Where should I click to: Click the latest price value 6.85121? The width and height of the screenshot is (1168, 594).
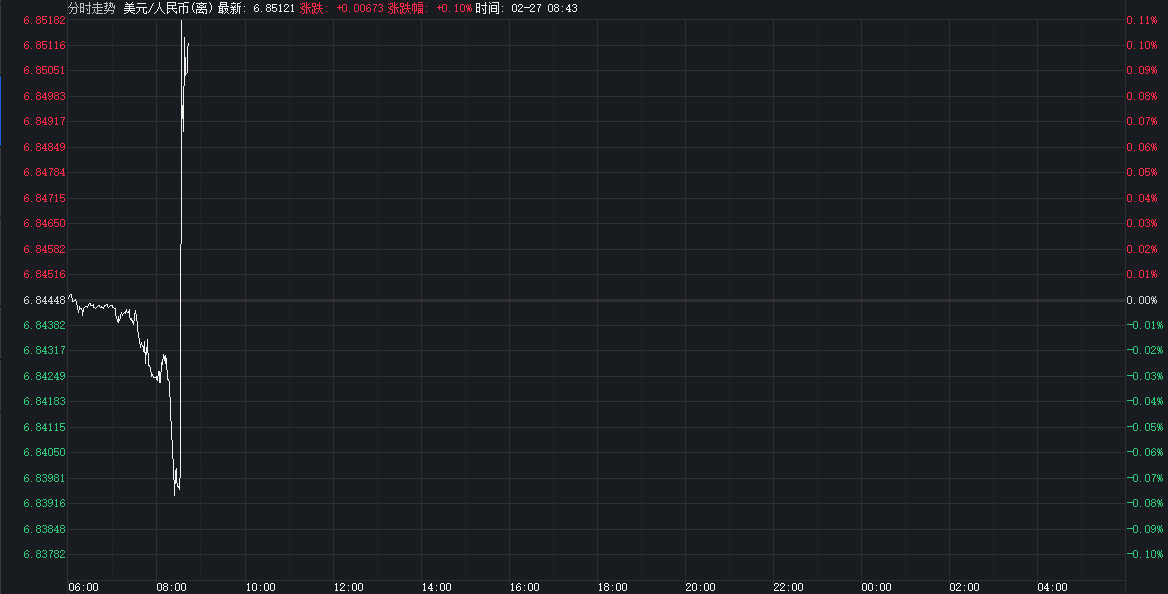(273, 8)
